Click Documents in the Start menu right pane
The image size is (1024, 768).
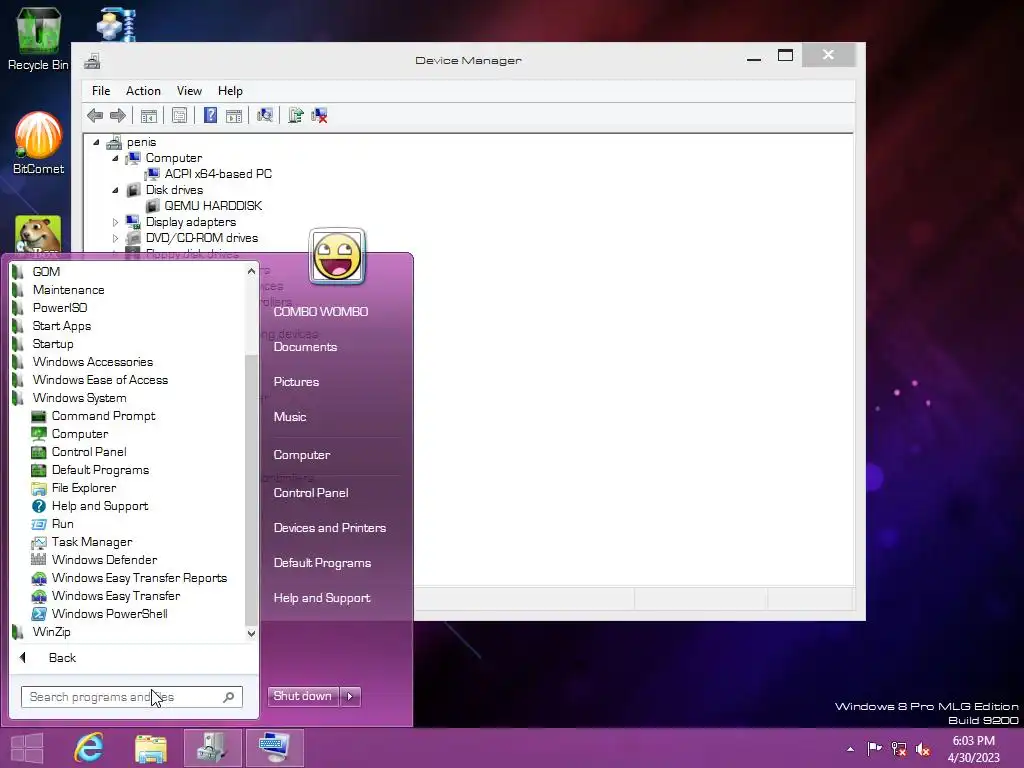[305, 347]
